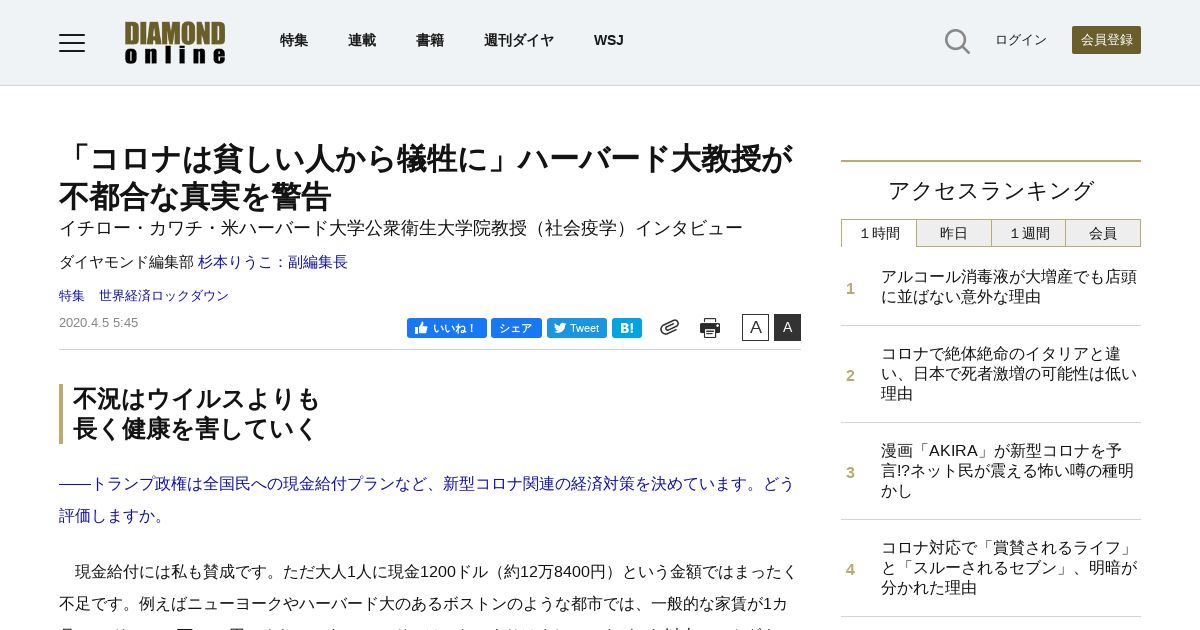The image size is (1200, 630).
Task: Click the Facebook シェア share button
Action: pyautogui.click(x=516, y=328)
